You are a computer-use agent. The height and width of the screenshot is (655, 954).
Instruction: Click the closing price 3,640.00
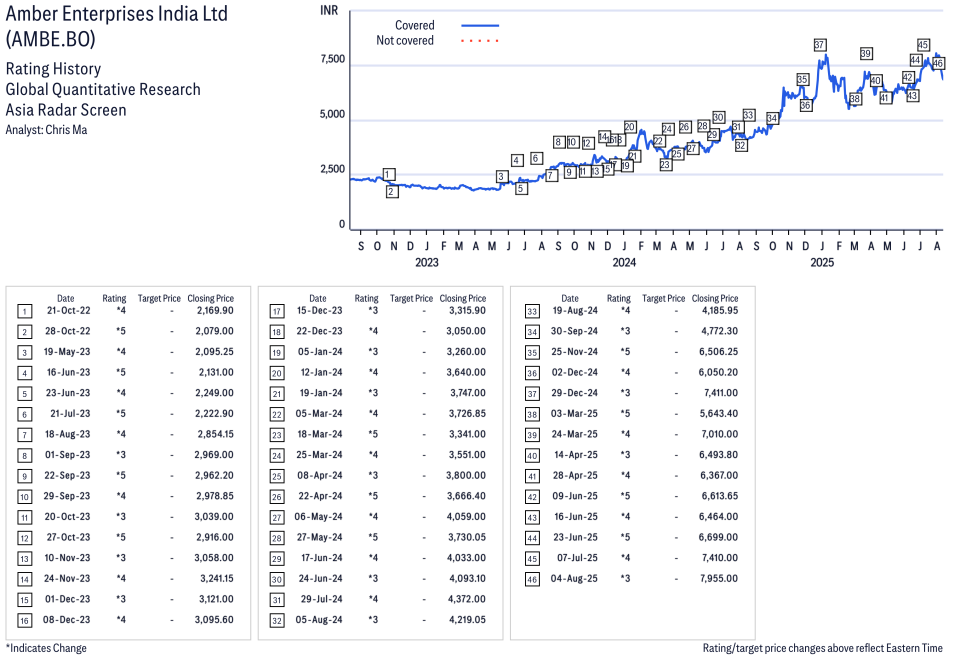(467, 372)
